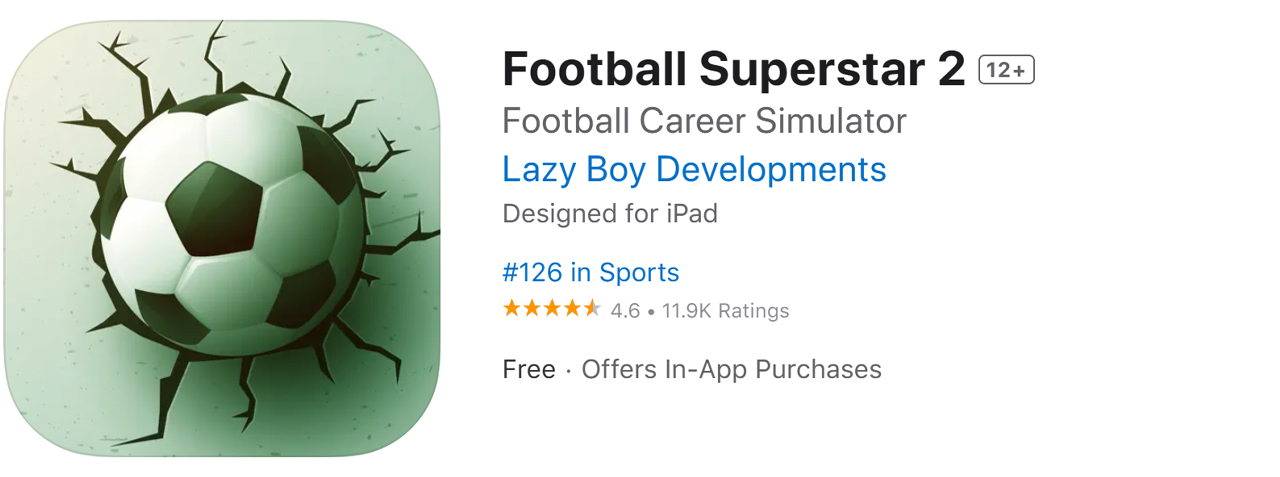
Task: Click the fourth rating star
Action: [x=572, y=309]
